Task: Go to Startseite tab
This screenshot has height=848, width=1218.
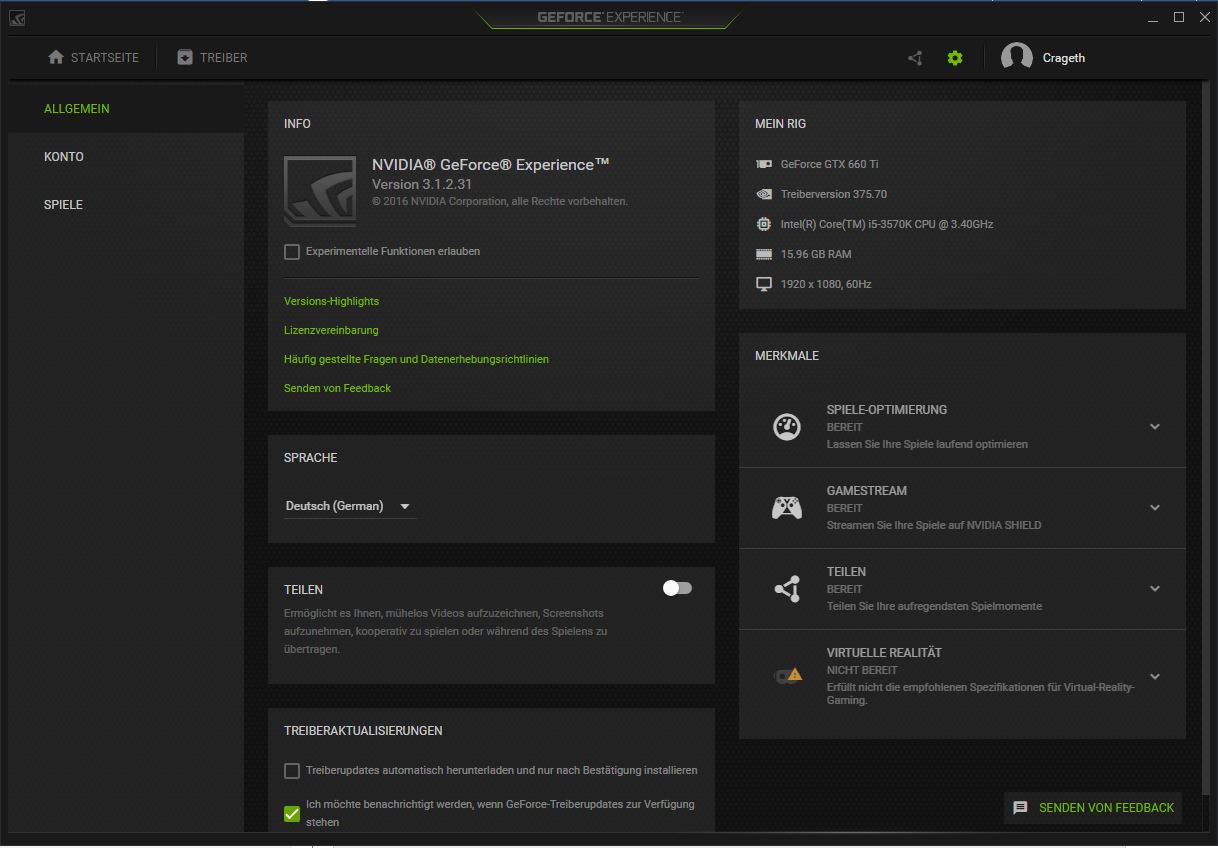Action: coord(93,58)
